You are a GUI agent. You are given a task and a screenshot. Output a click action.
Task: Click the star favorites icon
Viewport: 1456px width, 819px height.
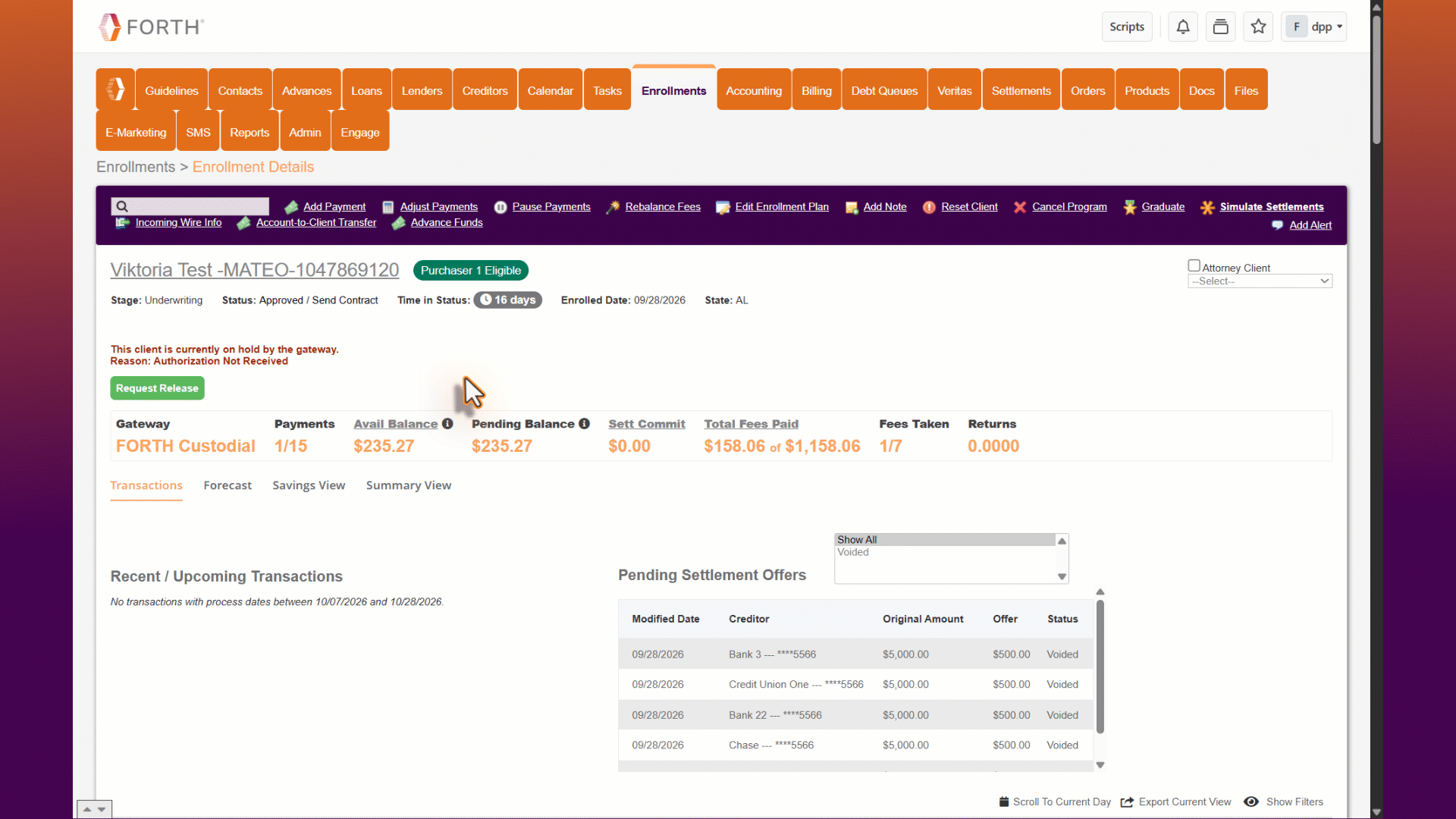[x=1258, y=27]
